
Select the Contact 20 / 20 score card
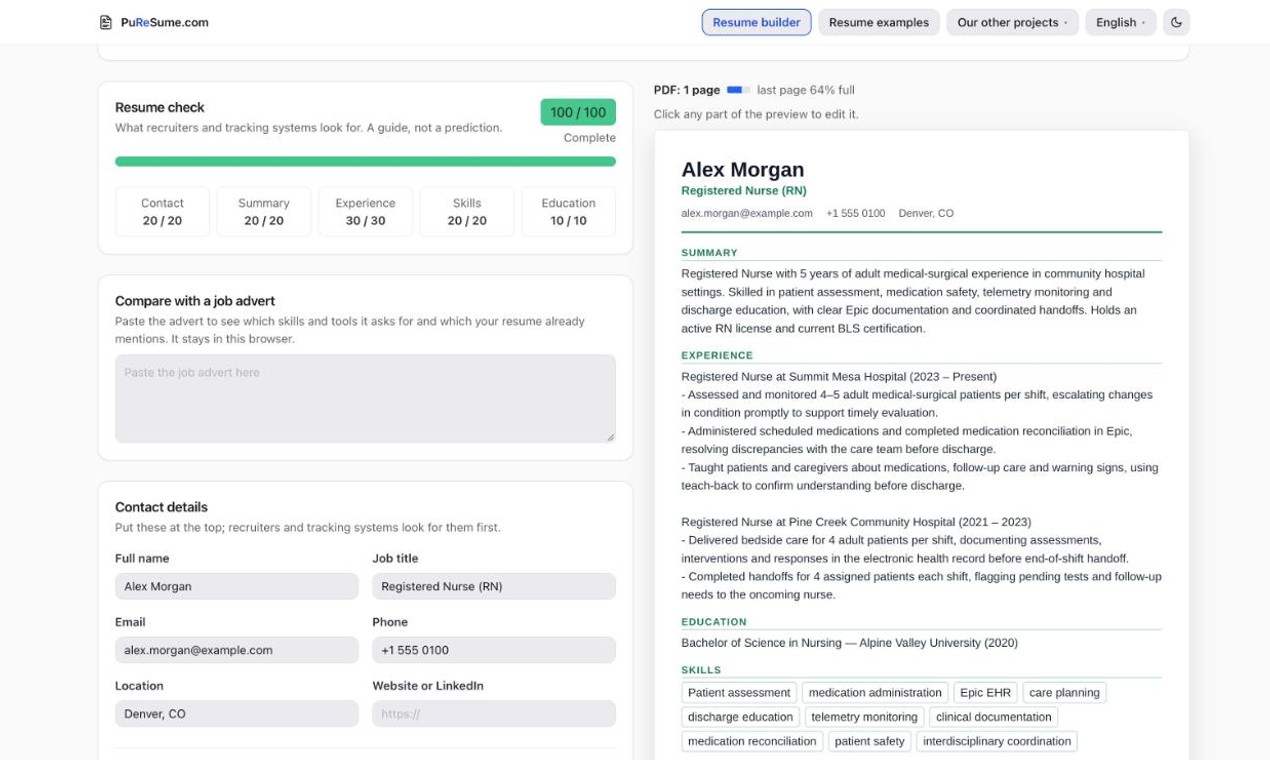tap(162, 211)
